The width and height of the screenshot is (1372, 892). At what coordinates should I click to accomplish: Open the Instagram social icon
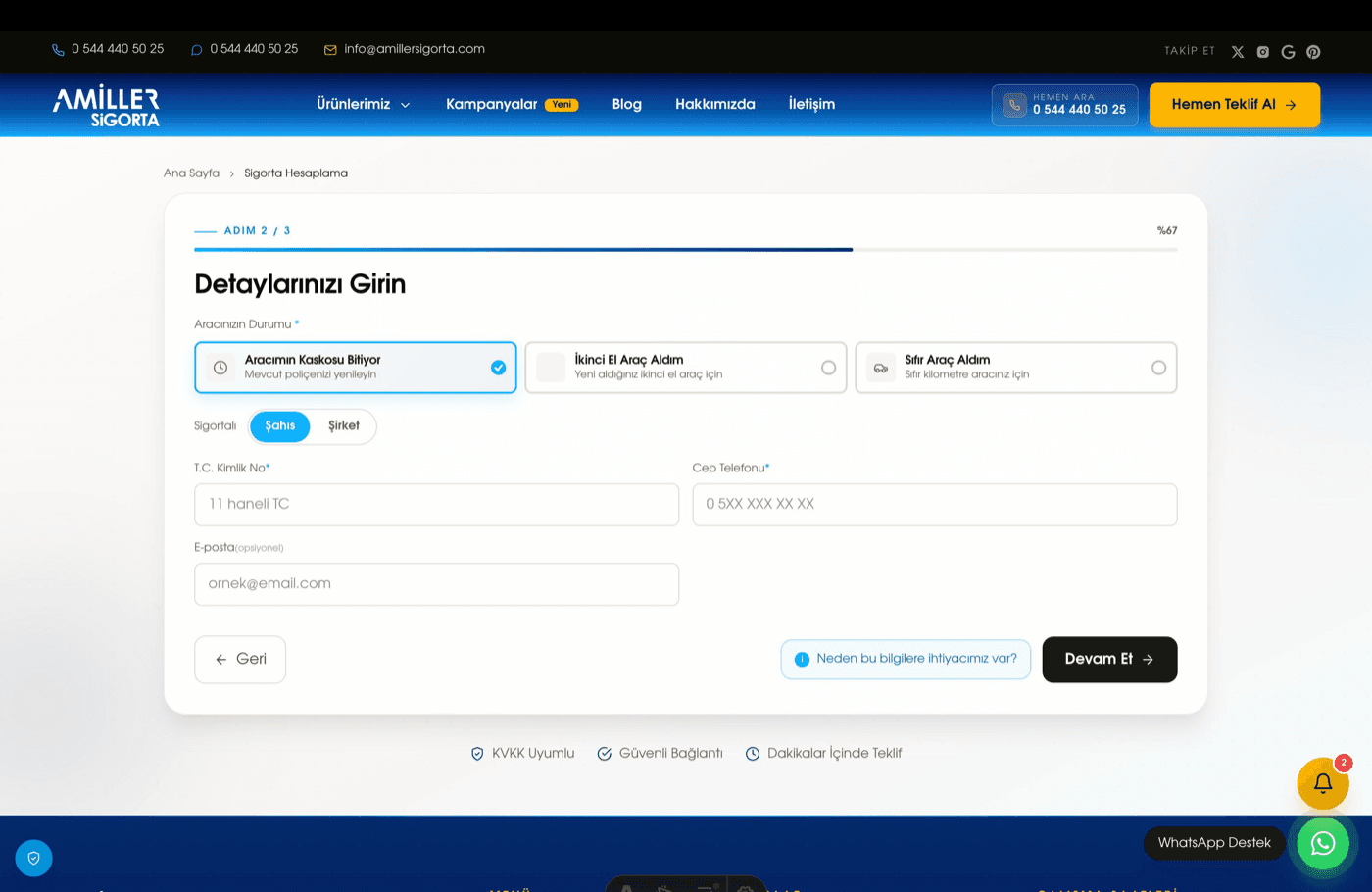1263,52
